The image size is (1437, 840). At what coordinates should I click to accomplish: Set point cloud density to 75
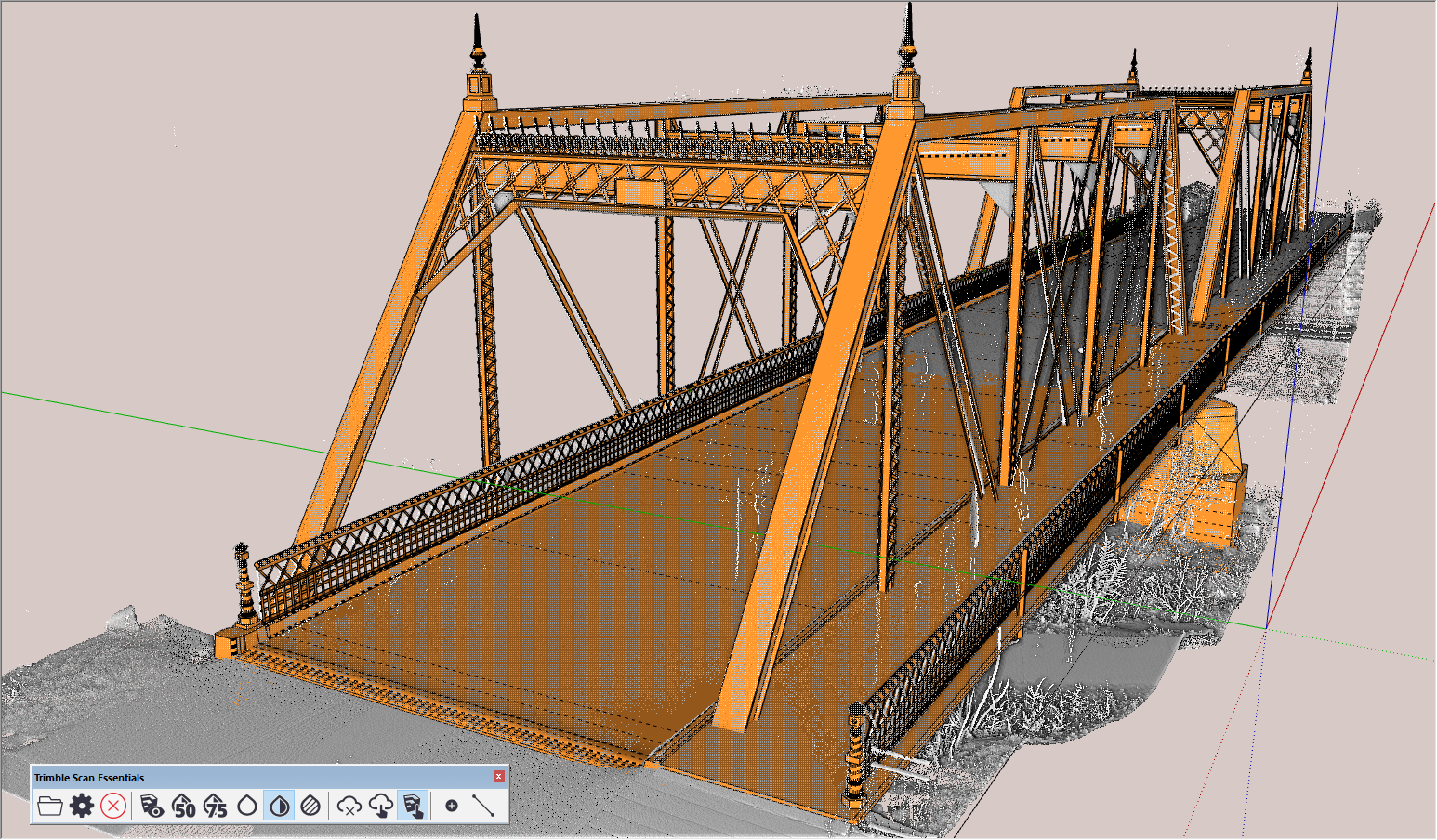click(x=216, y=807)
